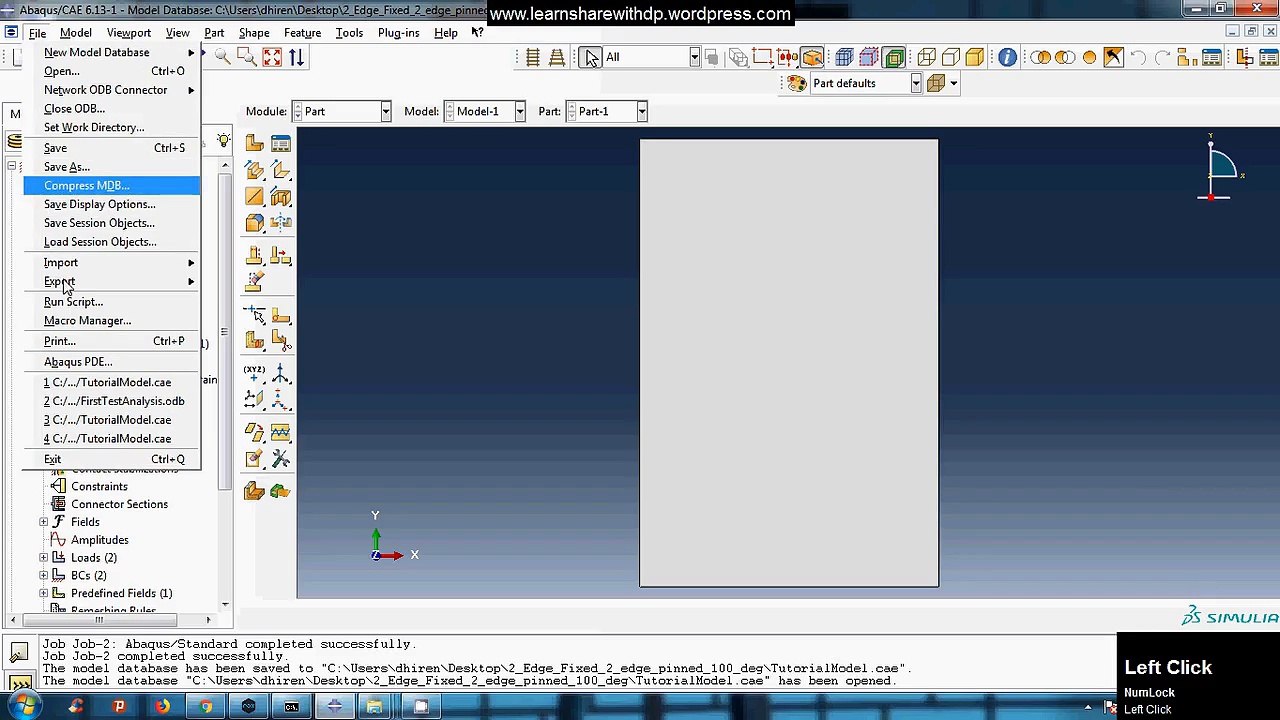Click the Auto-Fit View icon

coord(272,57)
